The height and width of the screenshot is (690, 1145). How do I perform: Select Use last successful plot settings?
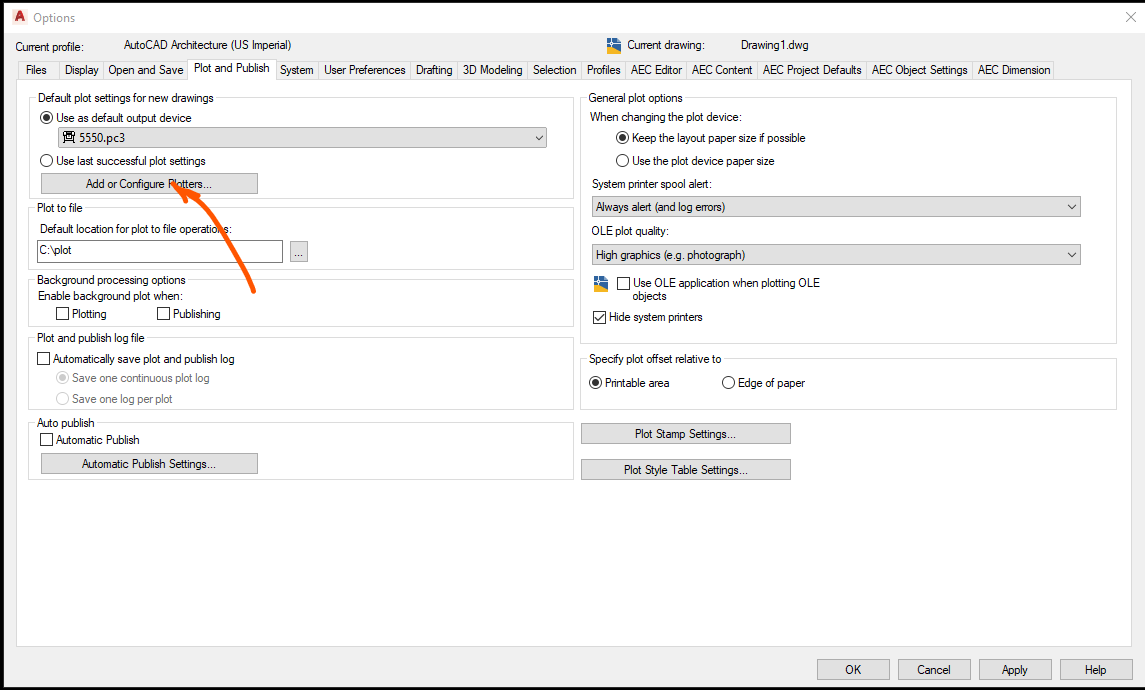[46, 160]
